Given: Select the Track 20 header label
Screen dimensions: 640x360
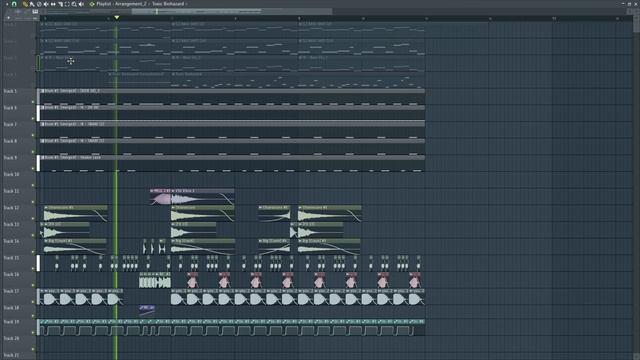Looking at the screenshot, I should click(x=11, y=338).
